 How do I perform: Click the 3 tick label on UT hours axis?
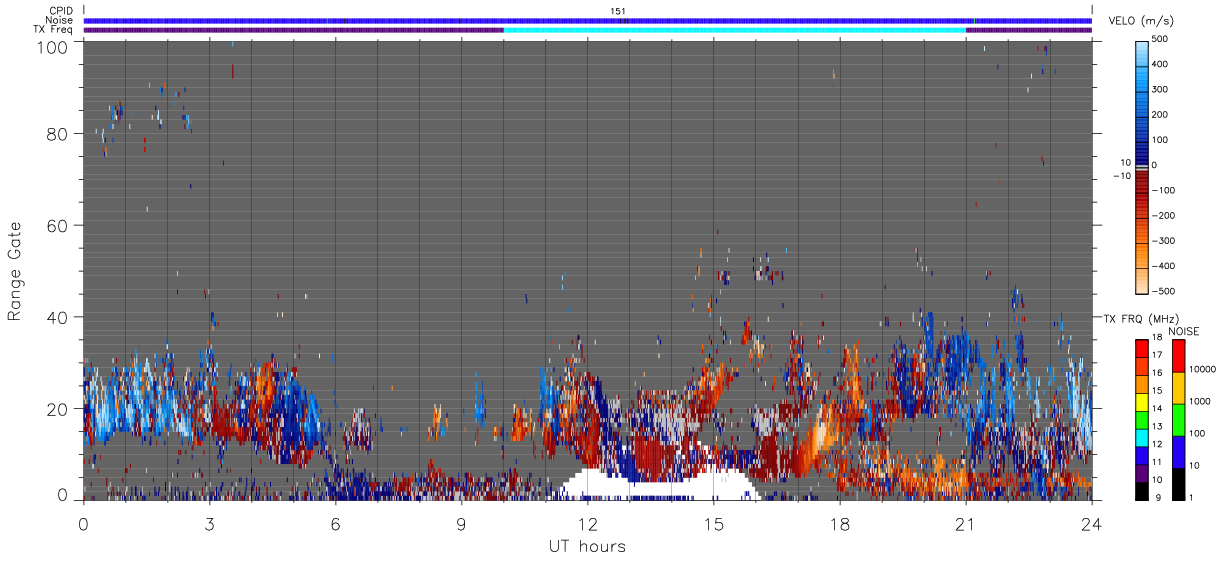coord(210,523)
